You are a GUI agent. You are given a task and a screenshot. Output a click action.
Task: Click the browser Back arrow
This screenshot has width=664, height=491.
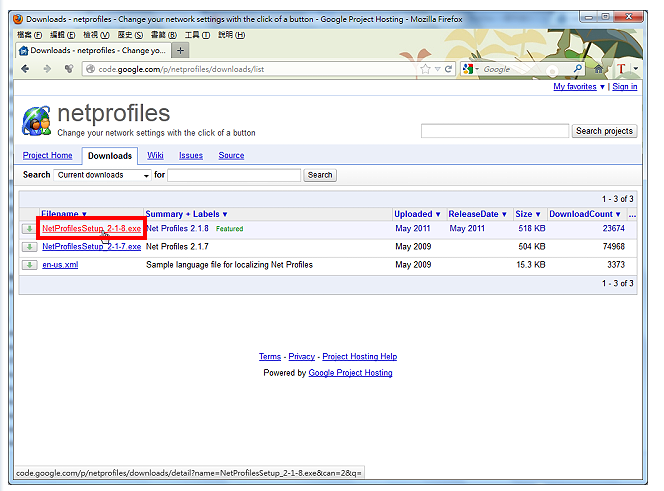click(x=25, y=69)
